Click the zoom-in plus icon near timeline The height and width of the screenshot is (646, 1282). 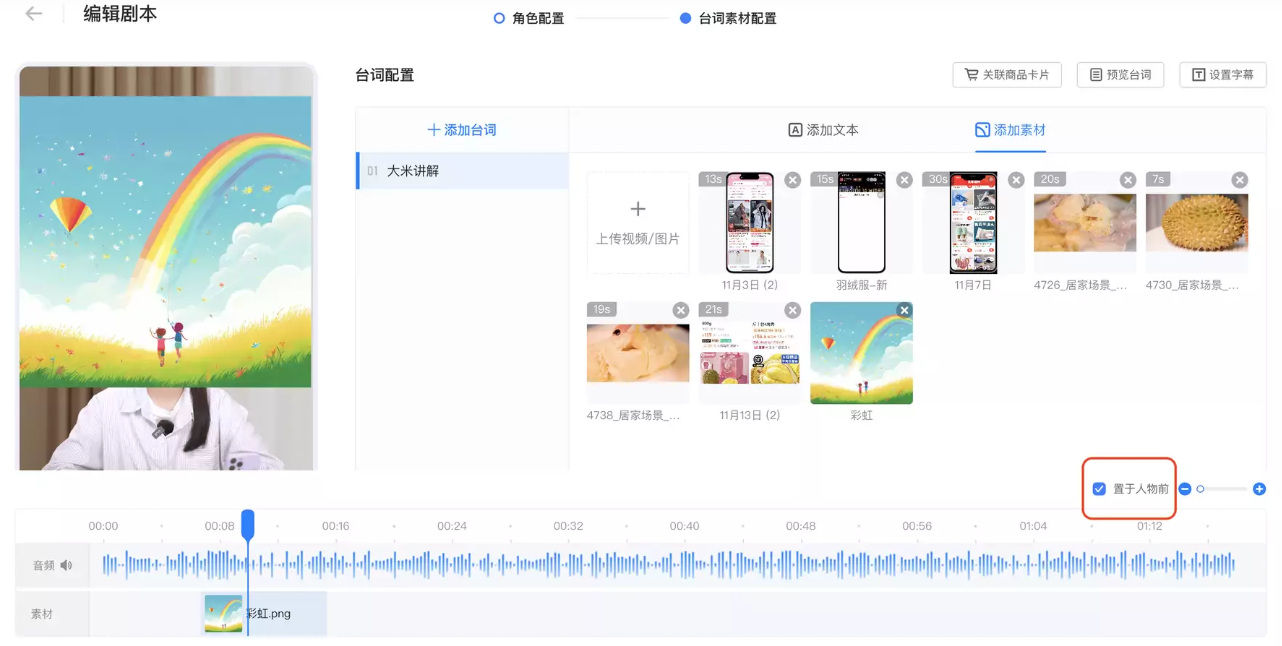(x=1259, y=489)
